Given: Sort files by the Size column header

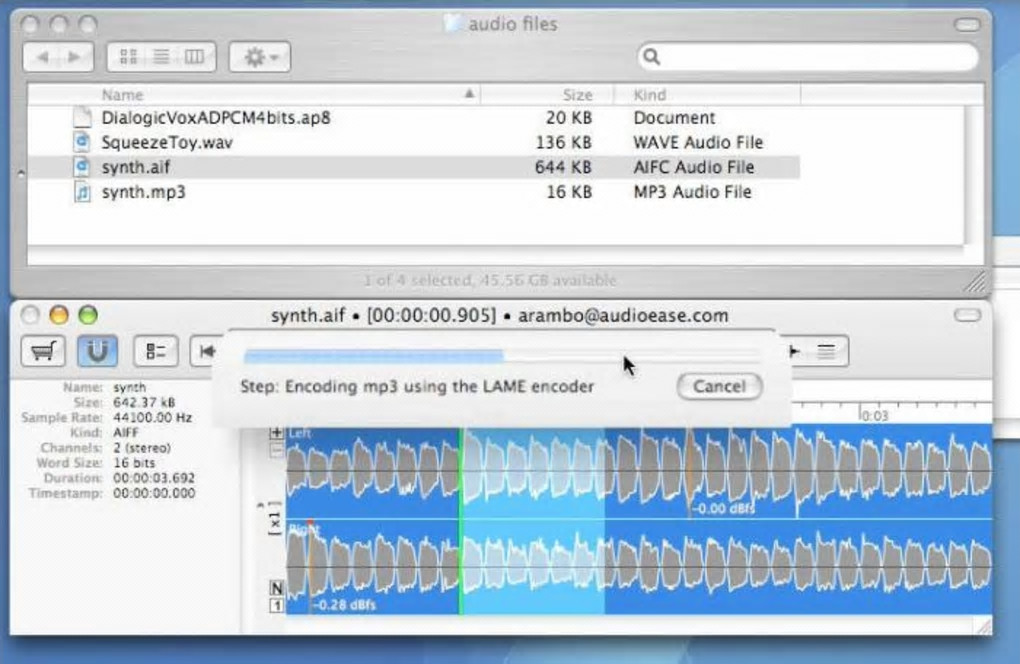Looking at the screenshot, I should tap(547, 95).
